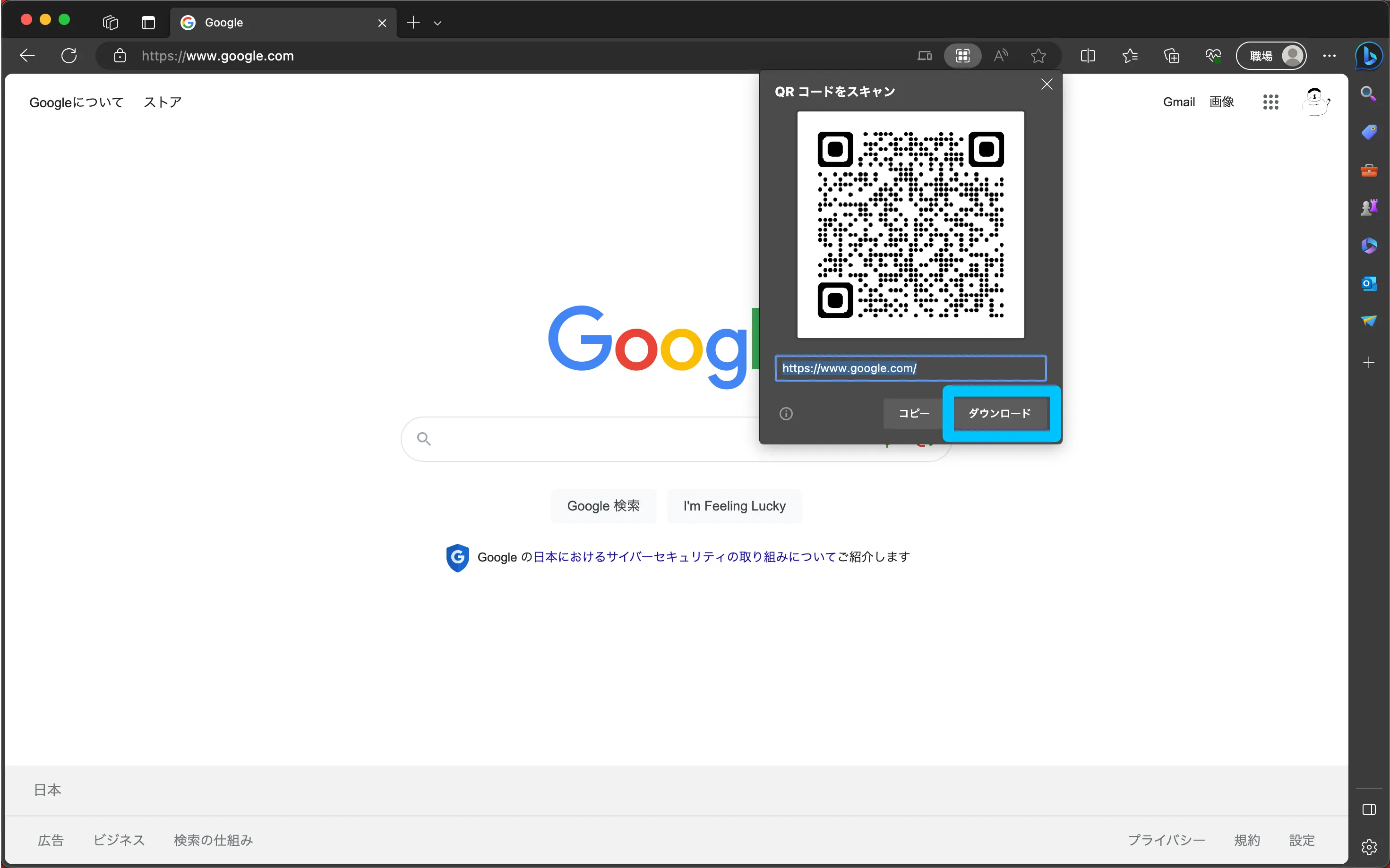Open the 検索の仕組み footer link
The width and height of the screenshot is (1390, 868).
point(213,841)
